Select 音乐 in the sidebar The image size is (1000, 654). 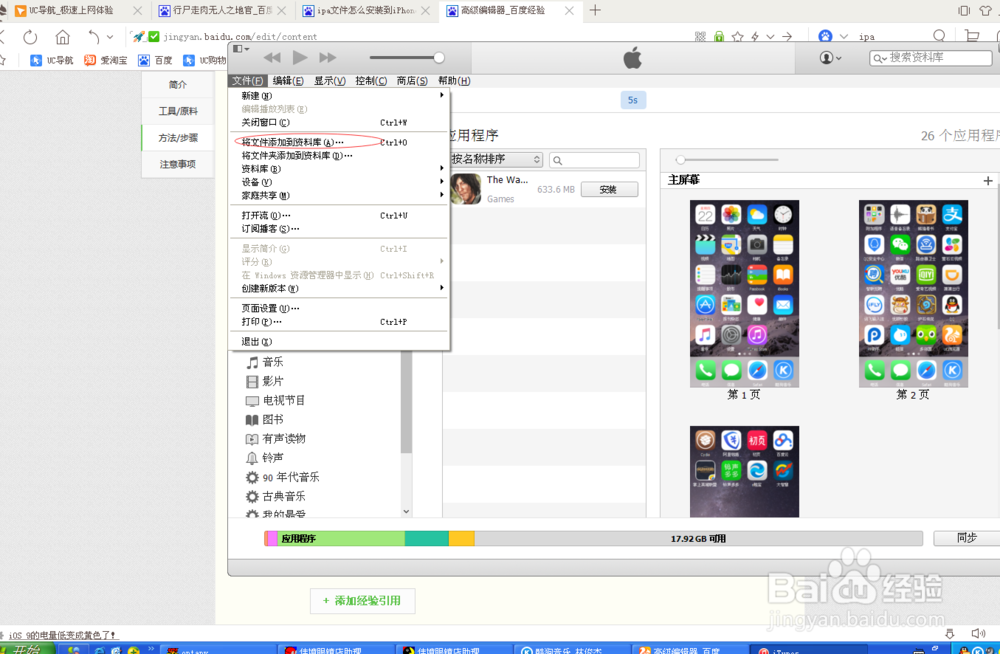265,362
